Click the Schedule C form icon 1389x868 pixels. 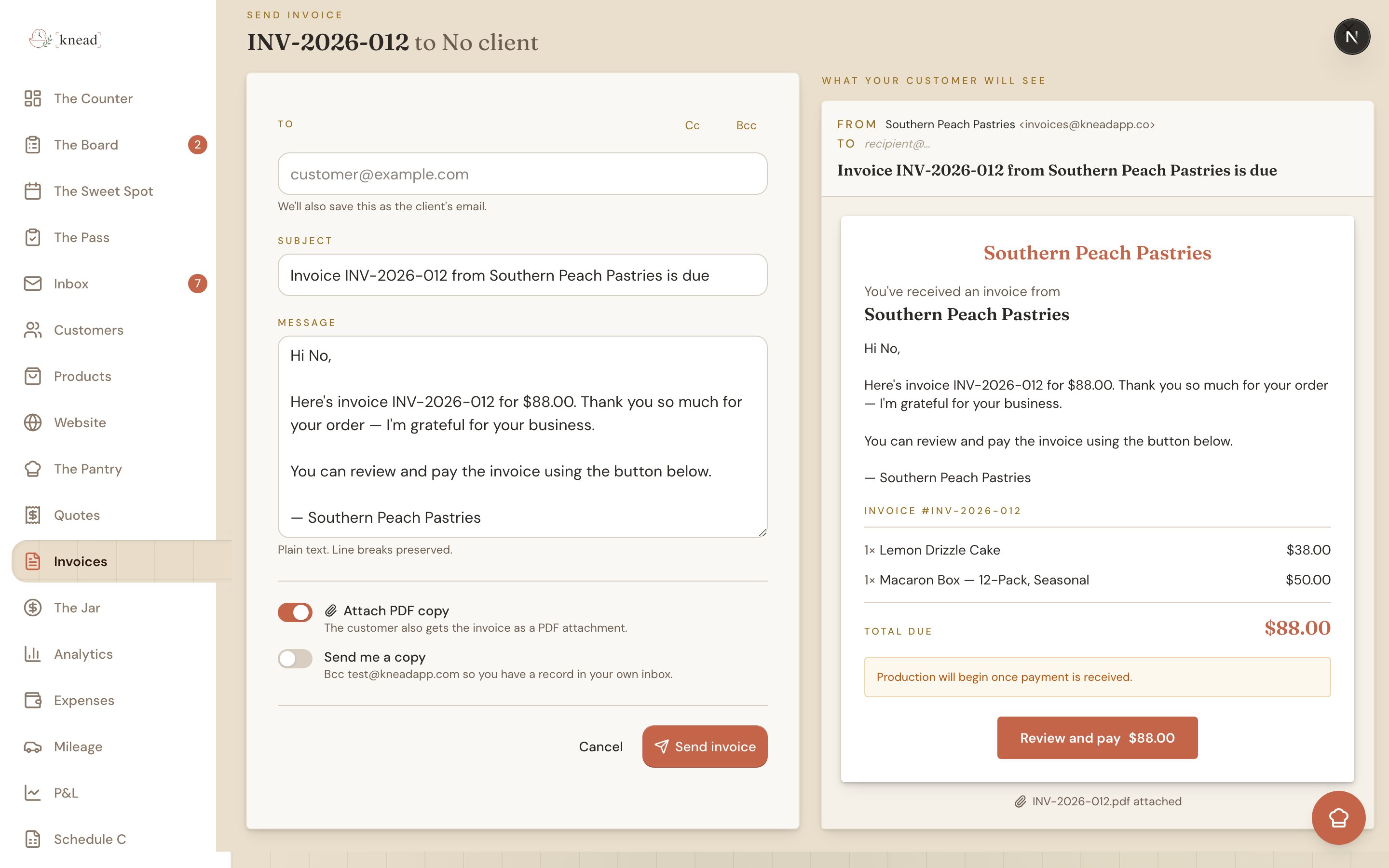tap(33, 839)
